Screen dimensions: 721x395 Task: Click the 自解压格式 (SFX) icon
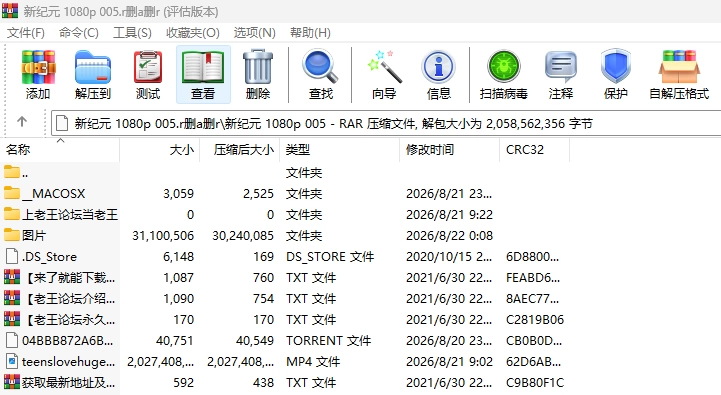(x=679, y=67)
